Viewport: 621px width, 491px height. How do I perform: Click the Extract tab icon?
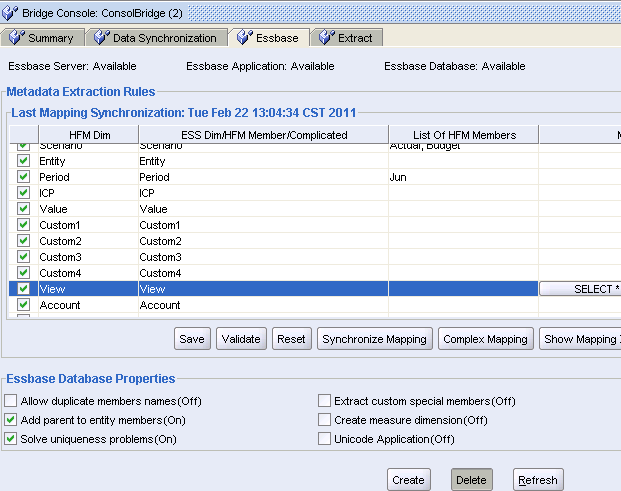click(x=326, y=38)
